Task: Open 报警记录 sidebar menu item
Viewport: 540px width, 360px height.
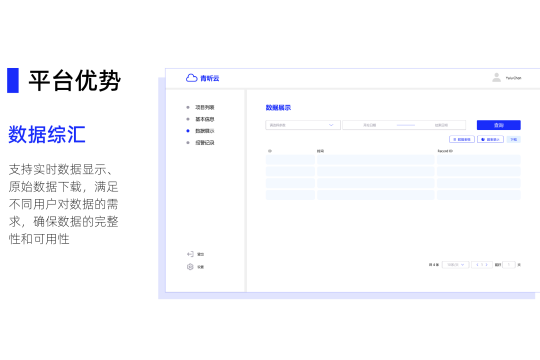Action: (x=205, y=143)
